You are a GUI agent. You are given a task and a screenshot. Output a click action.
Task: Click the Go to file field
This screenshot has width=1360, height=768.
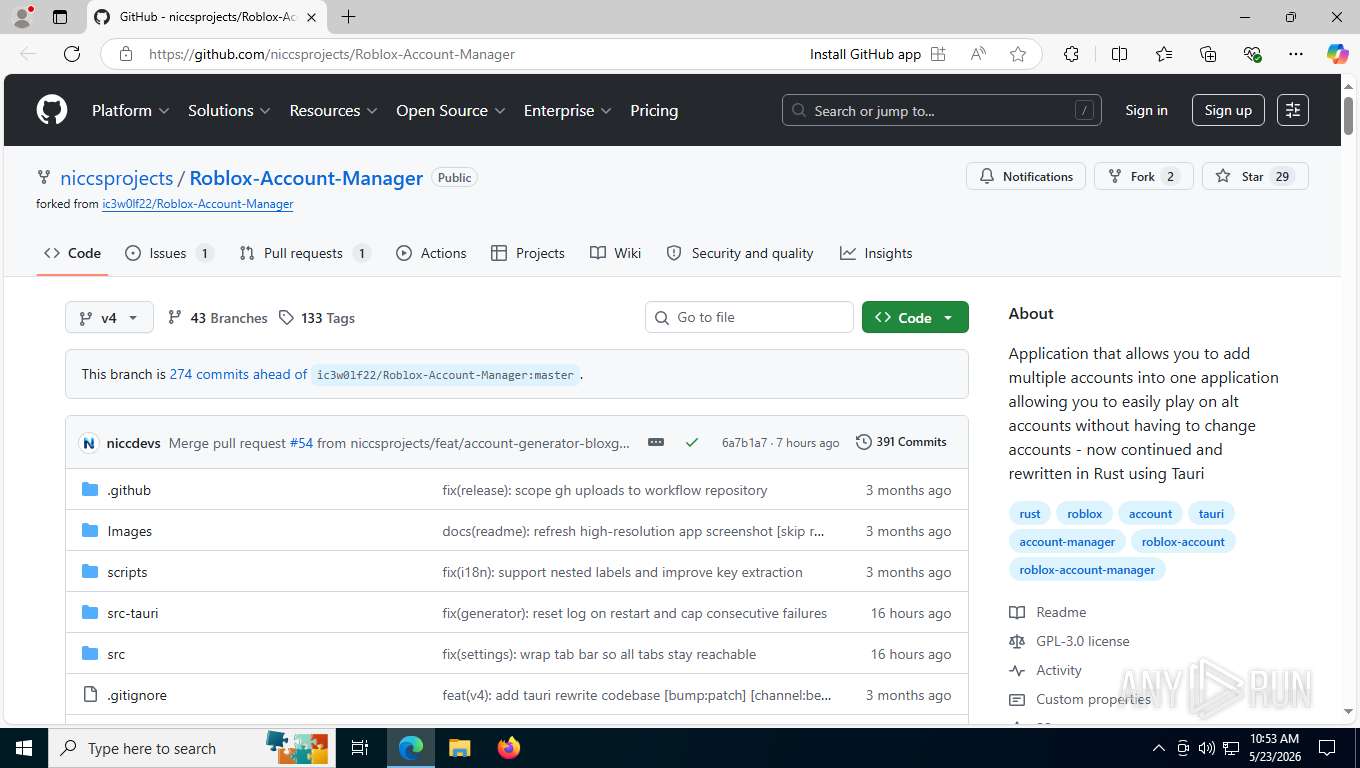pos(749,317)
